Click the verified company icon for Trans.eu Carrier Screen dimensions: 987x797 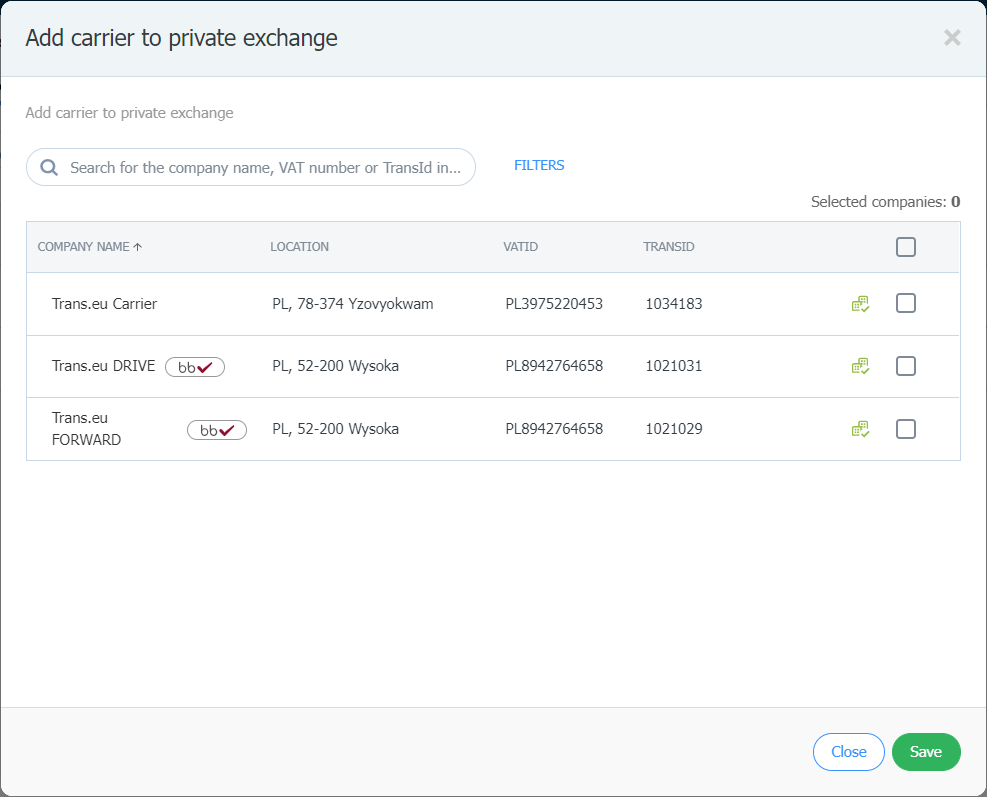point(860,304)
